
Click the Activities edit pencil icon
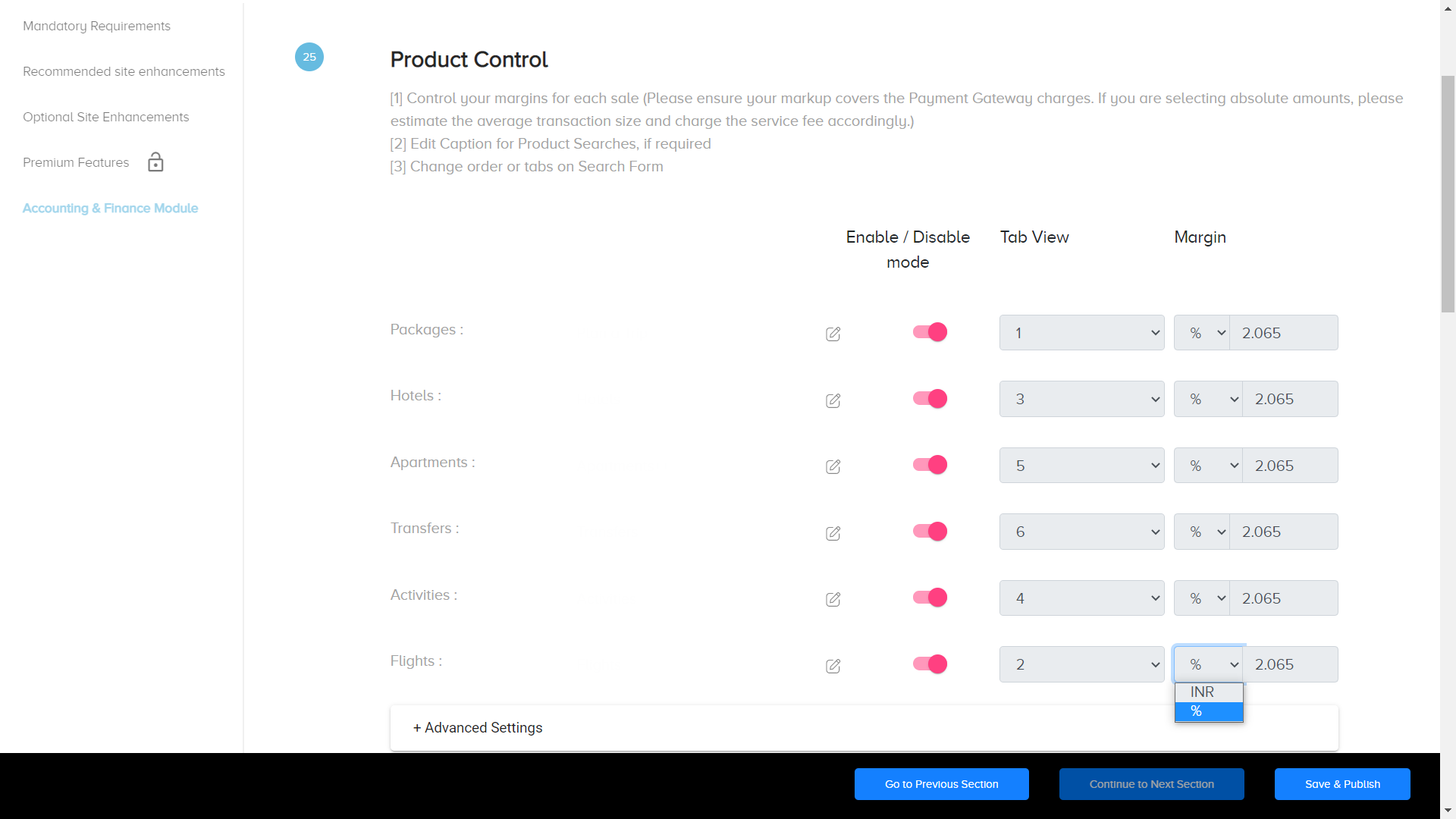[833, 599]
